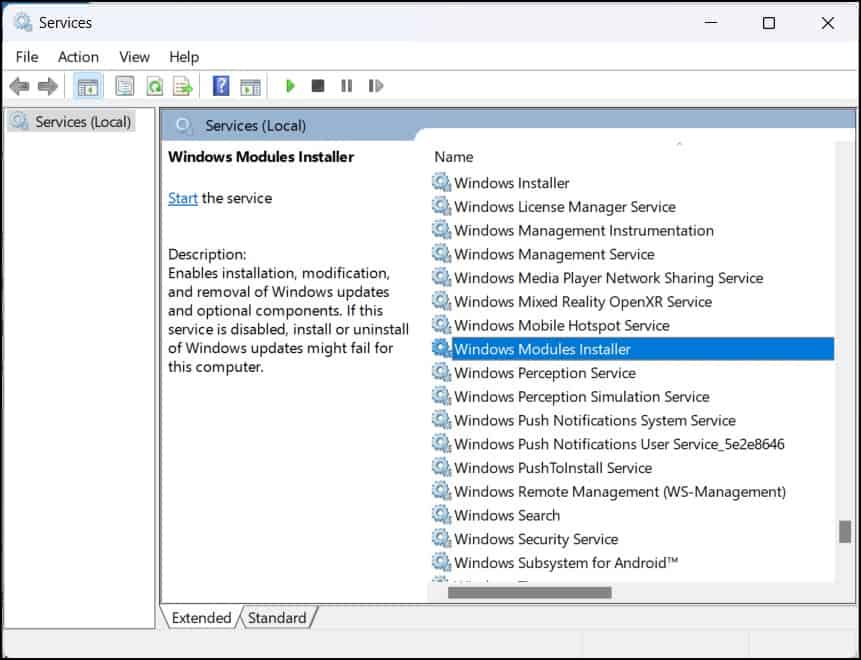Click gear icon beside Windows License Manager Service
Viewport: 861px width, 660px height.
point(441,206)
